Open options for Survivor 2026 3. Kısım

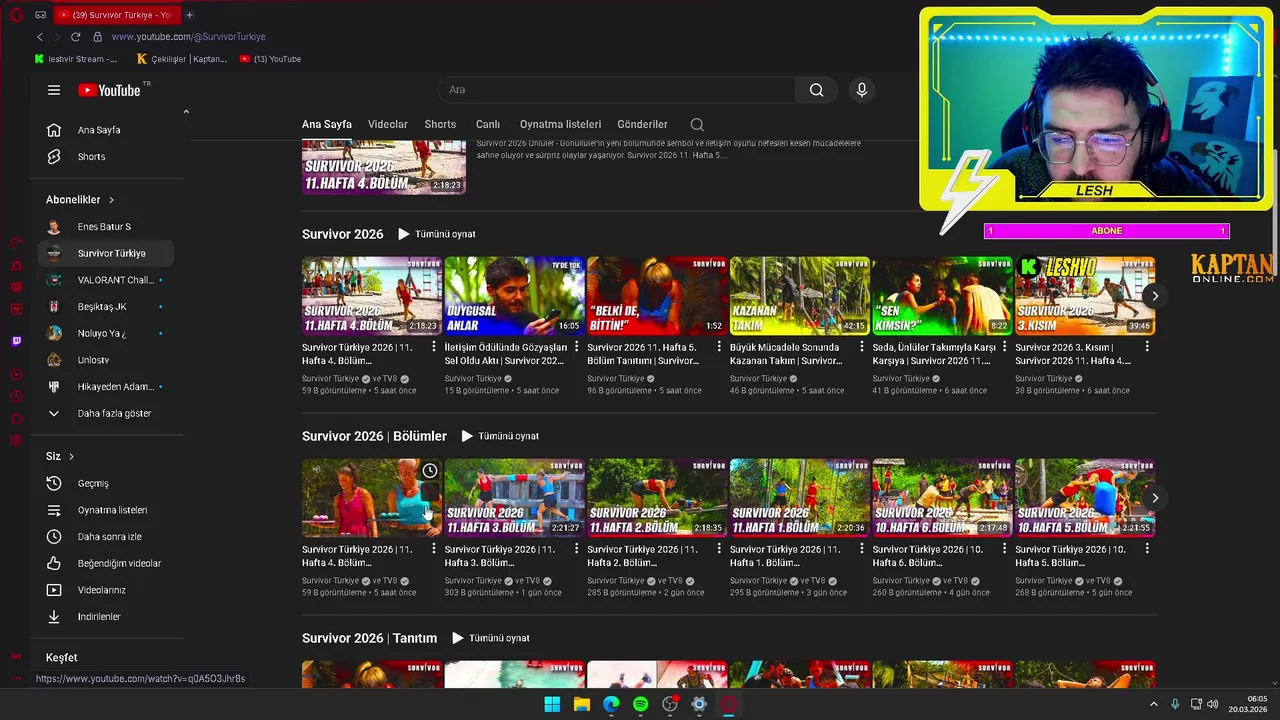pos(1147,347)
